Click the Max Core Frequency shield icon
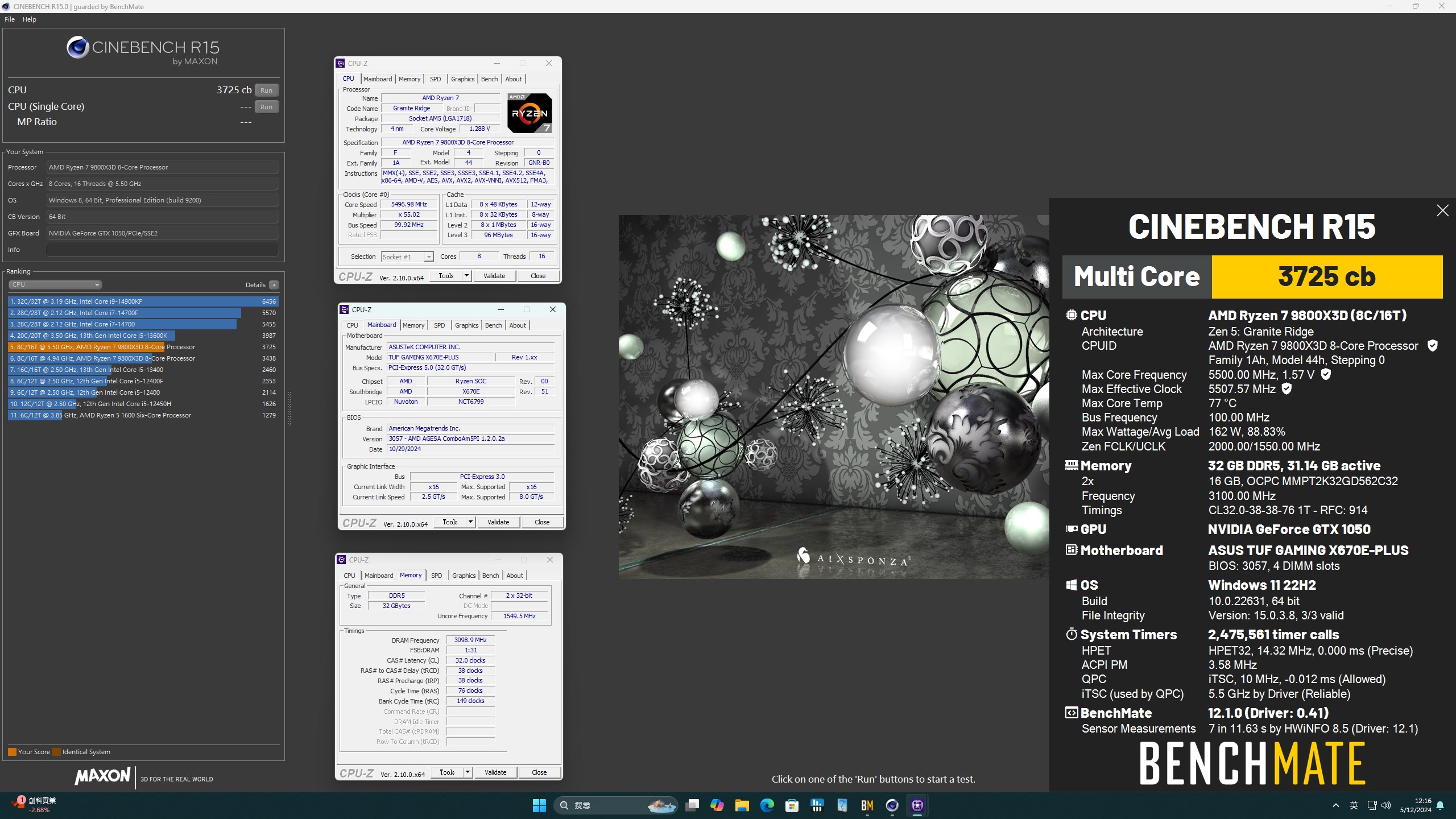This screenshot has height=819, width=1456. click(1326, 374)
